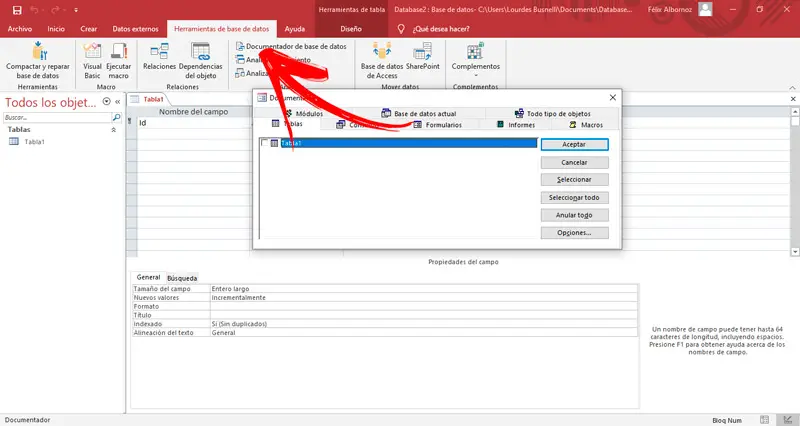The height and width of the screenshot is (426, 800).
Task: Click Base de datos de Access icon
Action: point(382,52)
